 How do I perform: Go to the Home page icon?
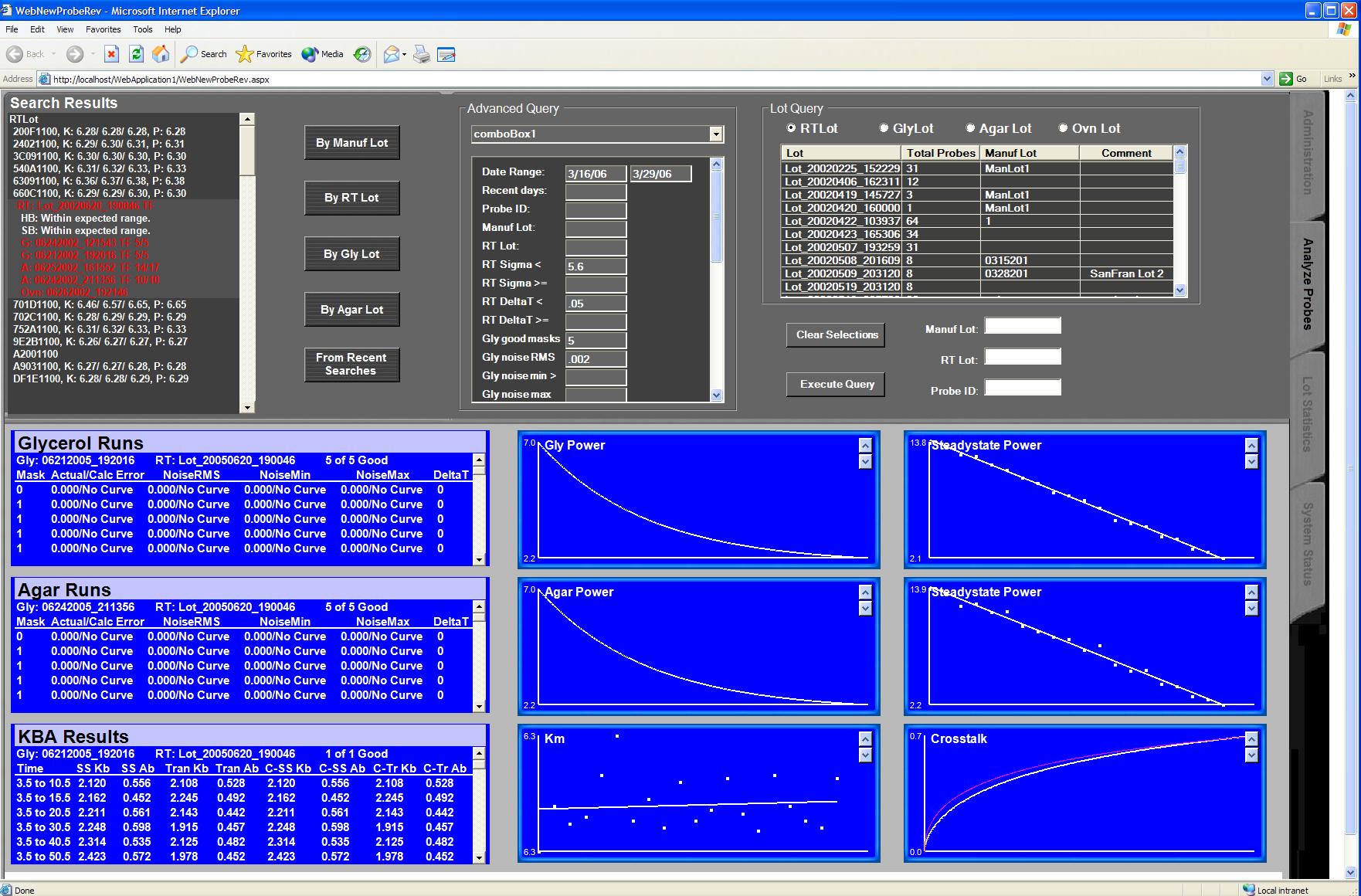coord(161,54)
